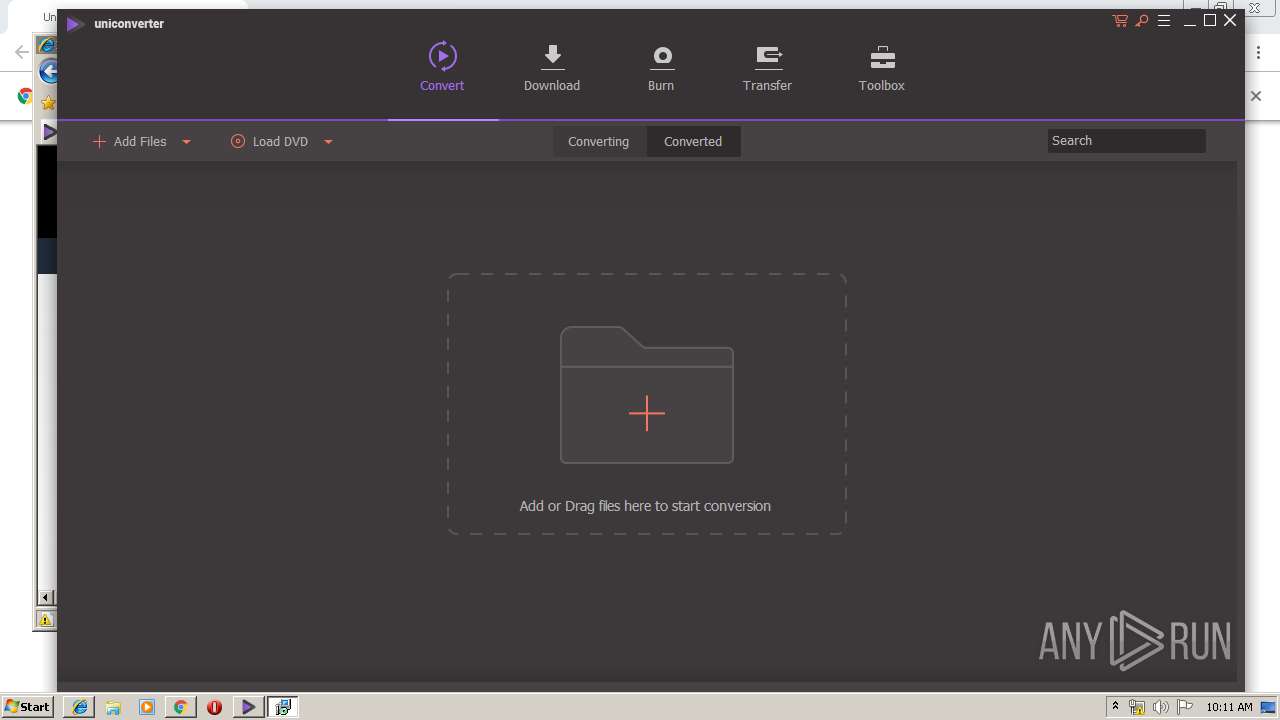Click into the Search field
This screenshot has width=1280, height=720.
1126,141
